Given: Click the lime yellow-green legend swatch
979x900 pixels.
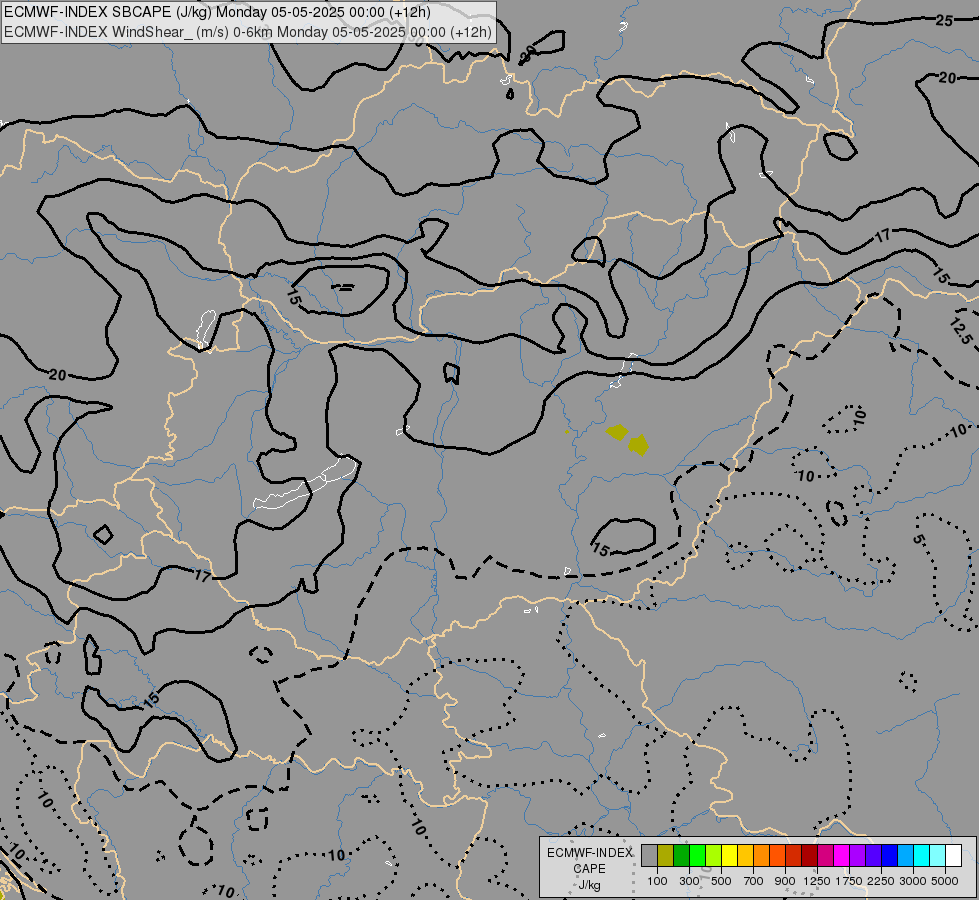Looking at the screenshot, I should (713, 856).
